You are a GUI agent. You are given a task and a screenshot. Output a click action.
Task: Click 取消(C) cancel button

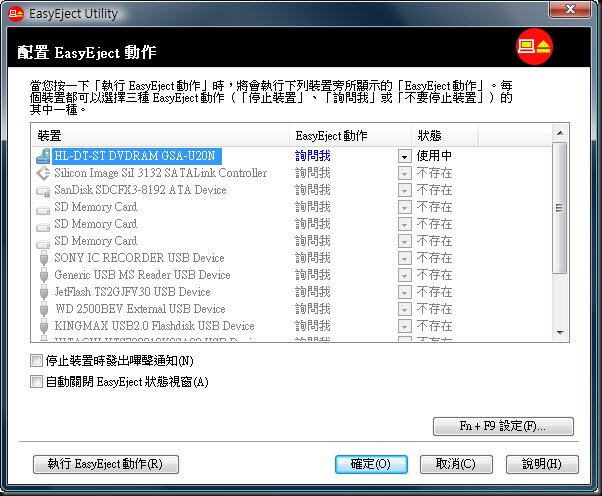(456, 464)
